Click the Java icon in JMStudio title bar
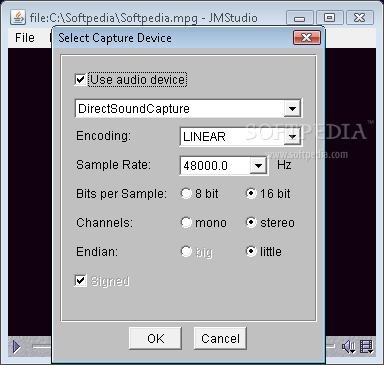 pos(18,17)
